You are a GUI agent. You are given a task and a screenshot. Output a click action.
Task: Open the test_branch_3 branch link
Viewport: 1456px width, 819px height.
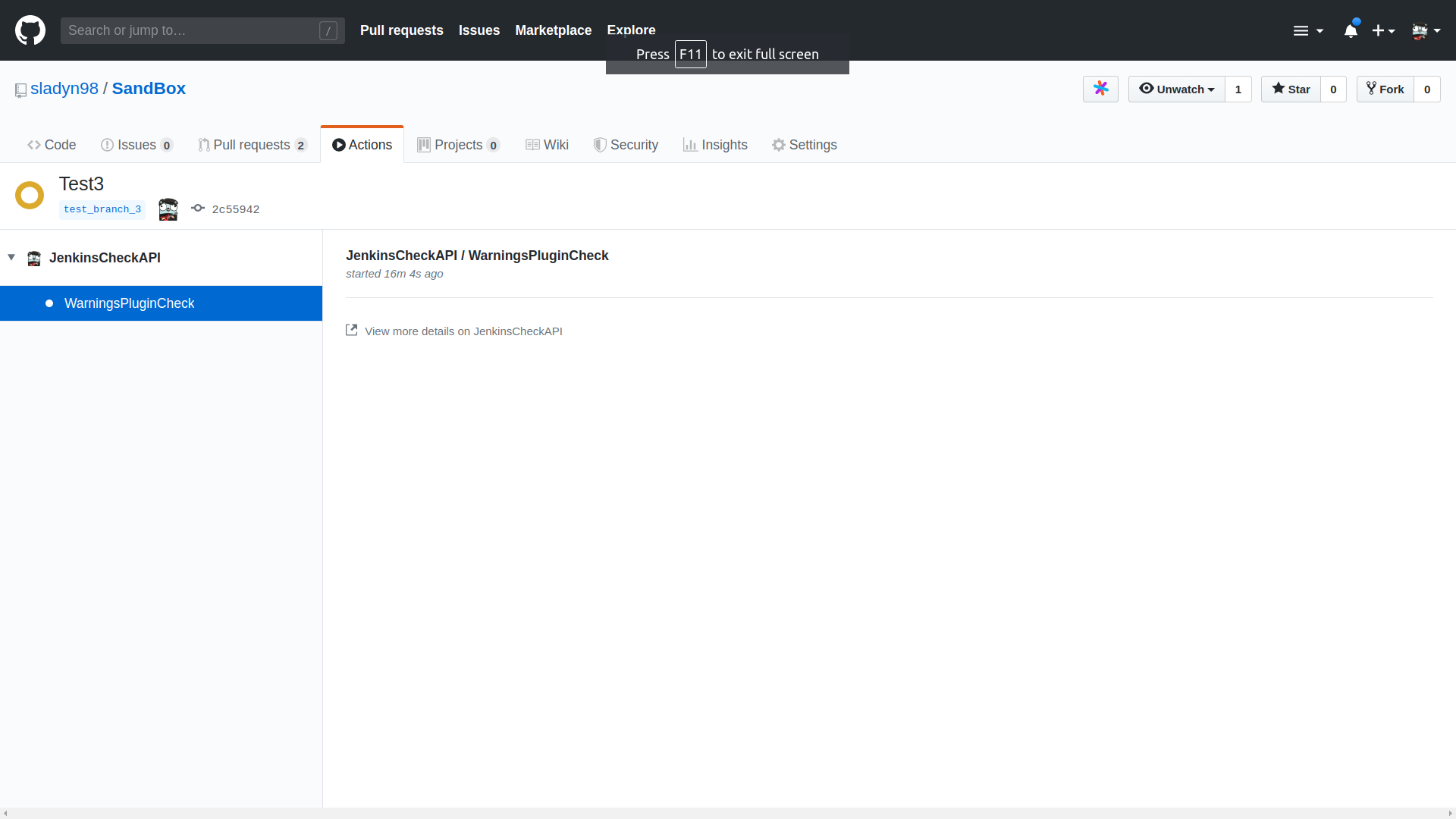click(102, 209)
